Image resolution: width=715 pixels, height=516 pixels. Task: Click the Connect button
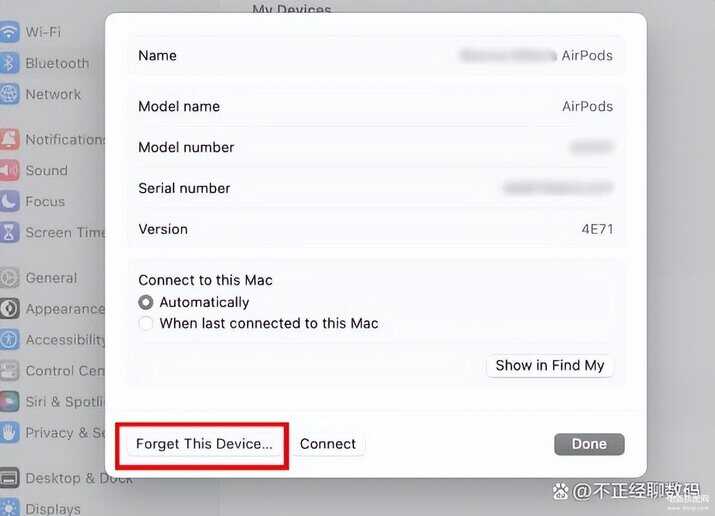pyautogui.click(x=328, y=444)
